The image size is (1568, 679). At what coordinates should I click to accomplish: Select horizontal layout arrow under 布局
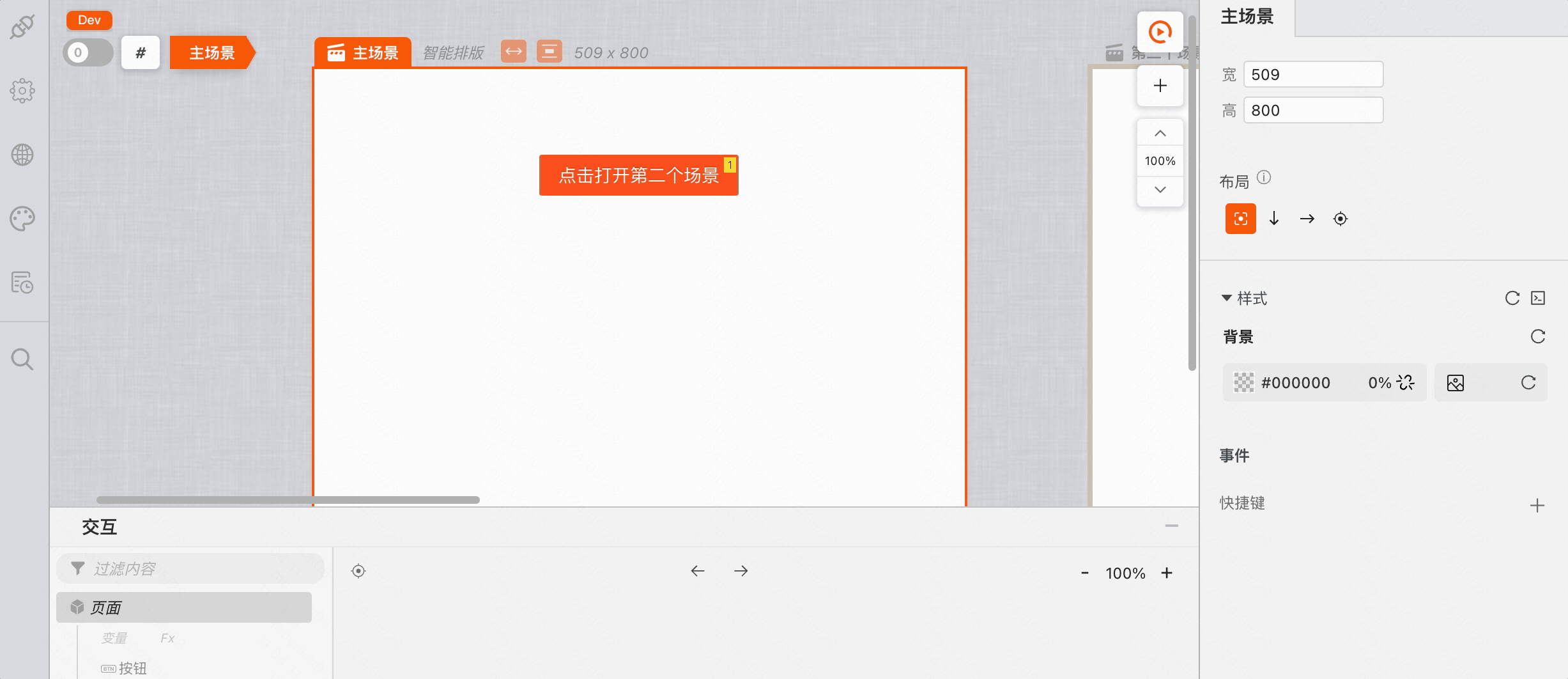click(1307, 219)
